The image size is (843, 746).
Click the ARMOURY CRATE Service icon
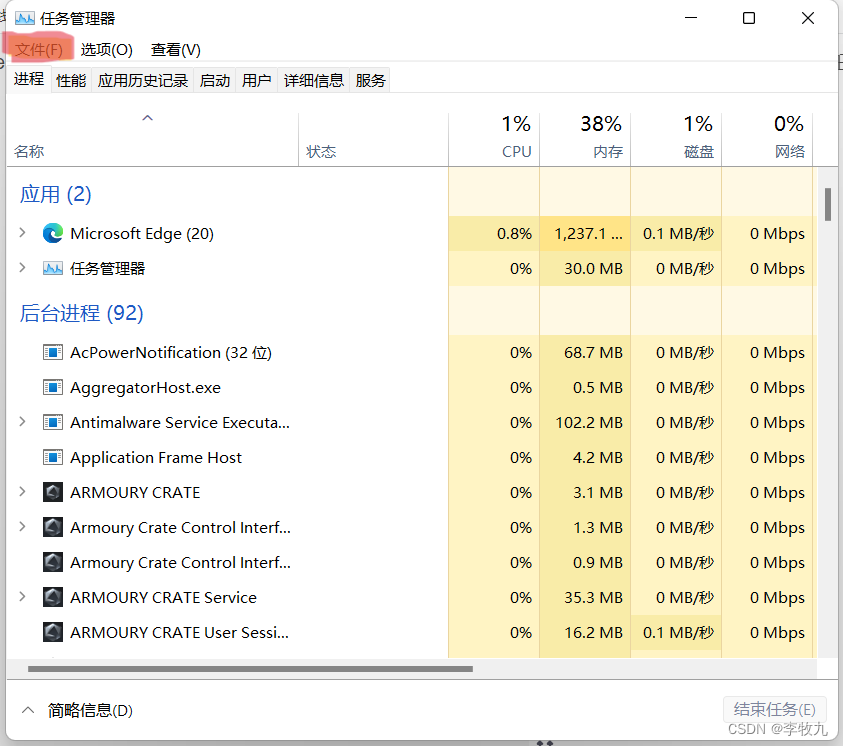[53, 597]
